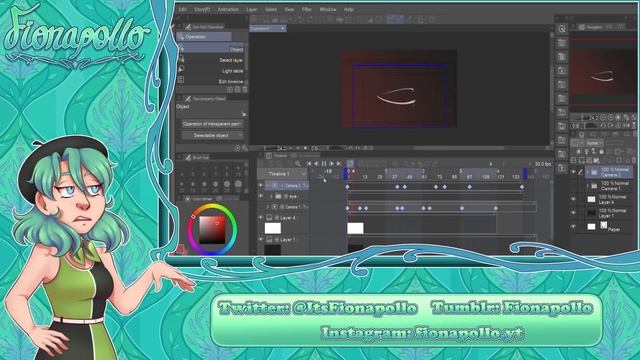This screenshot has width=640, height=360.
Task: Jump to the last frame of the timeline
Action: tap(339, 164)
